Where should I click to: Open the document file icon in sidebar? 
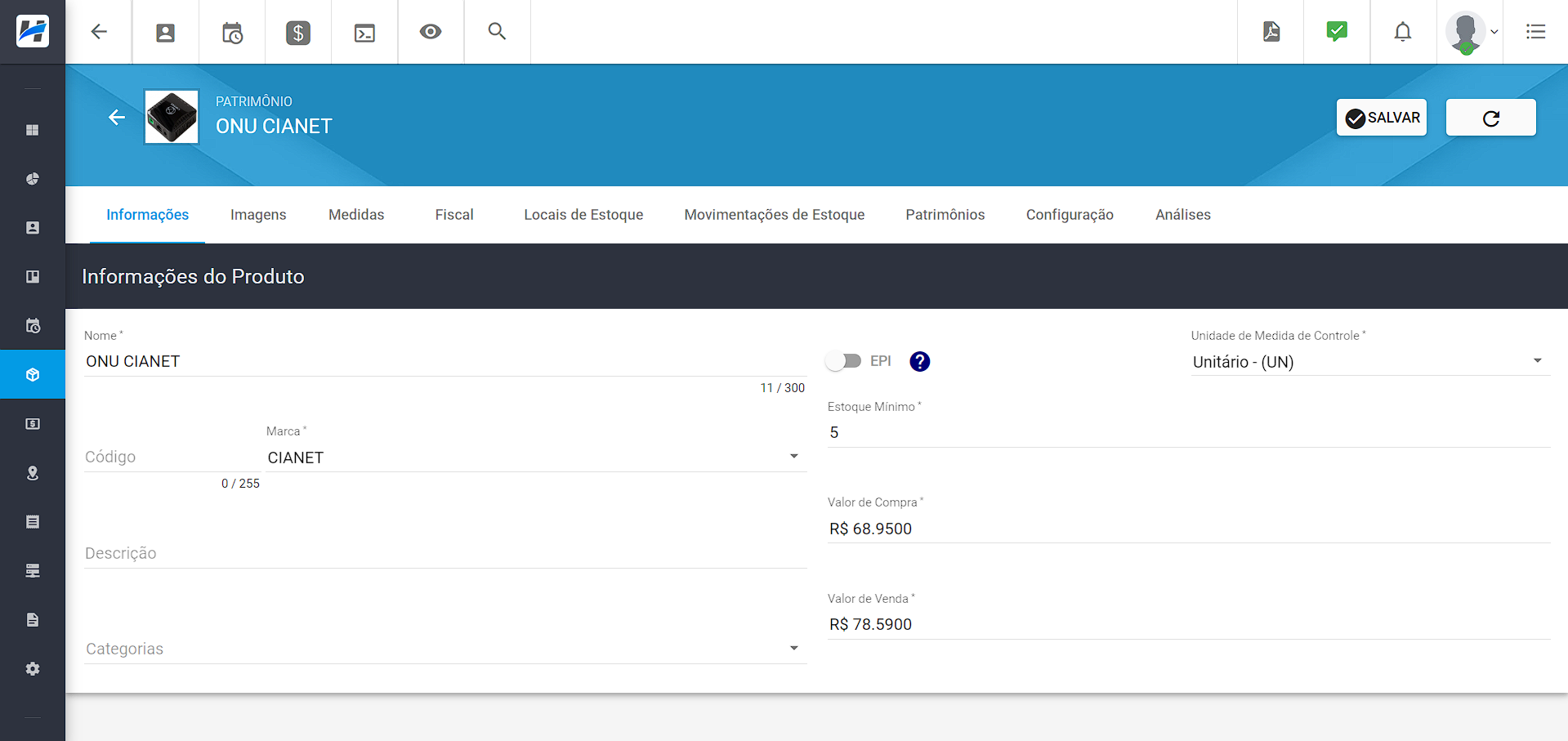point(33,620)
